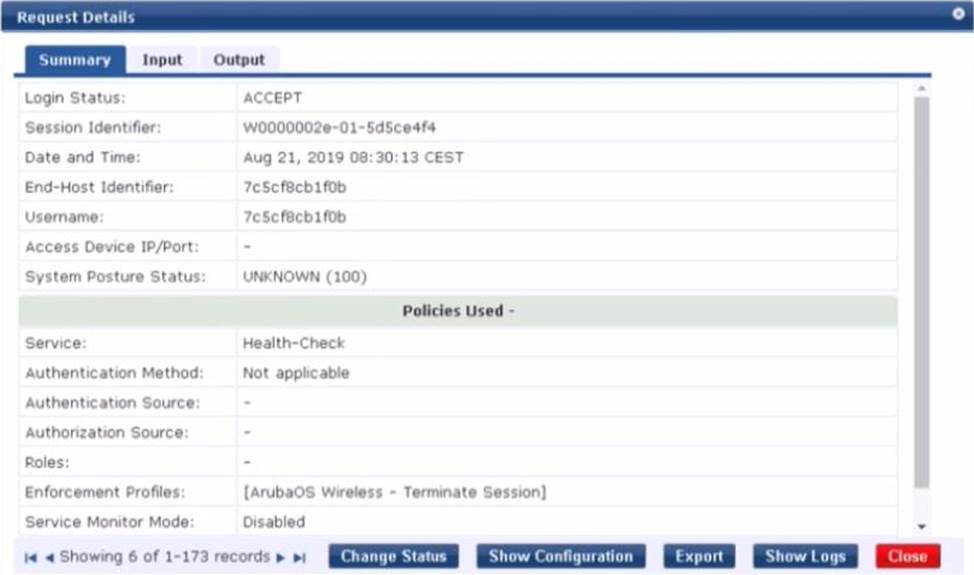This screenshot has width=974, height=575.
Task: Click the vertical scrollbar thumb
Action: 921,300
